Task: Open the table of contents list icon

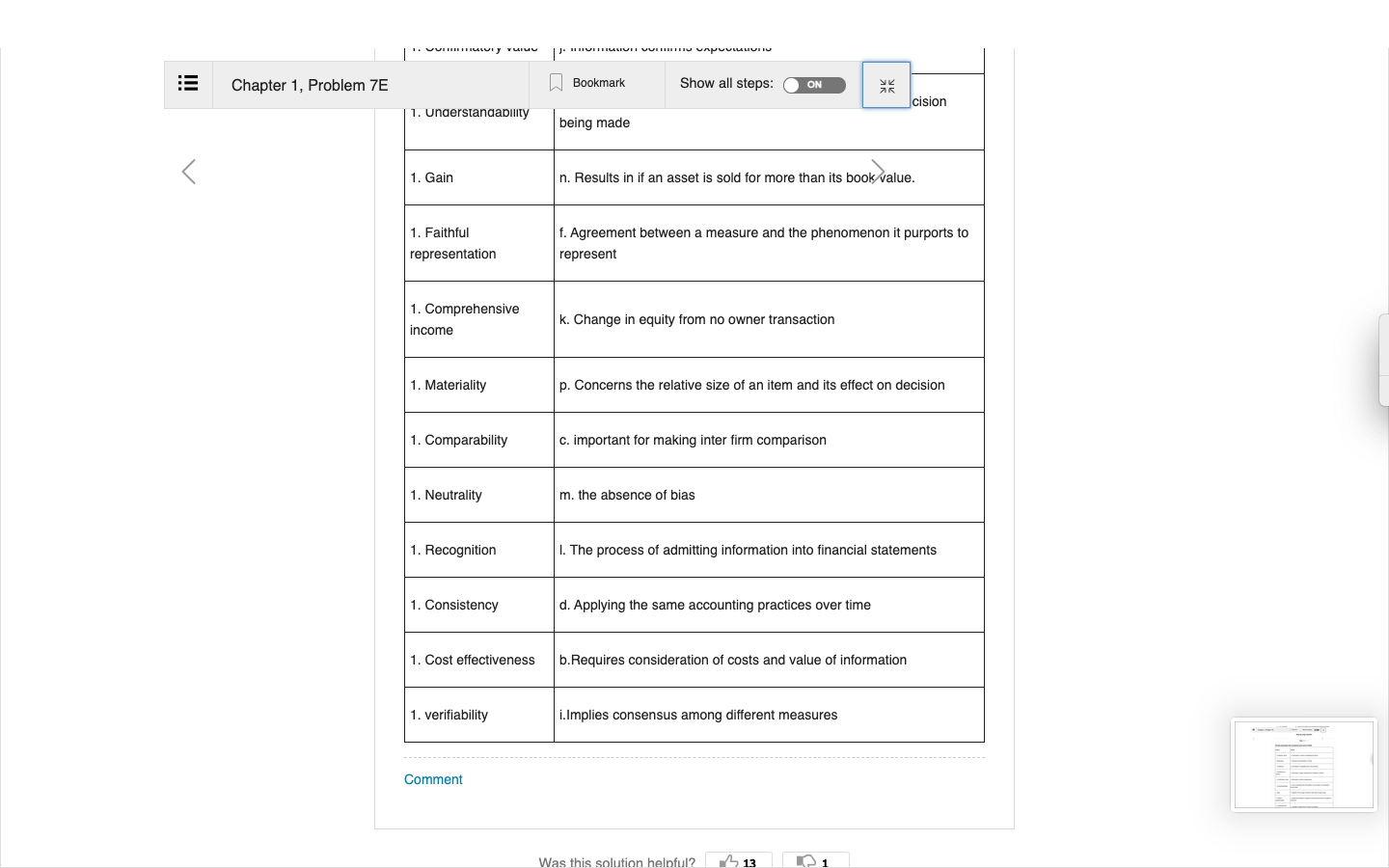Action: pos(188,84)
